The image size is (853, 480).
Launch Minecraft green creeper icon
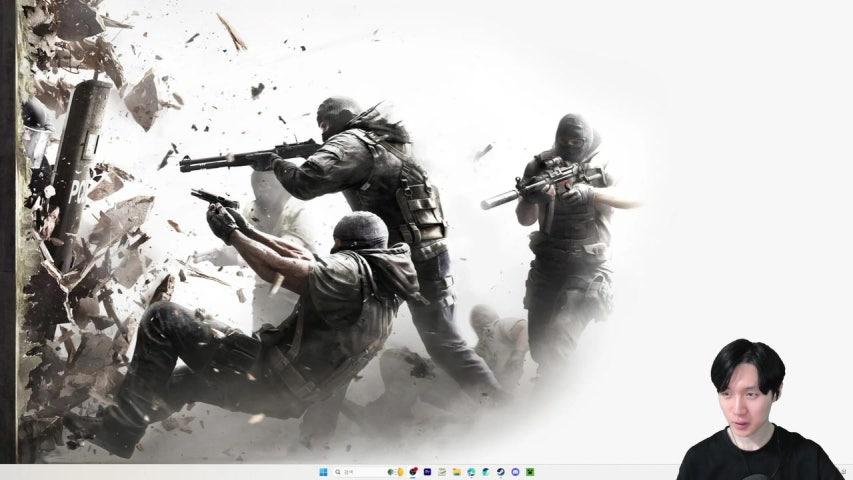click(530, 472)
